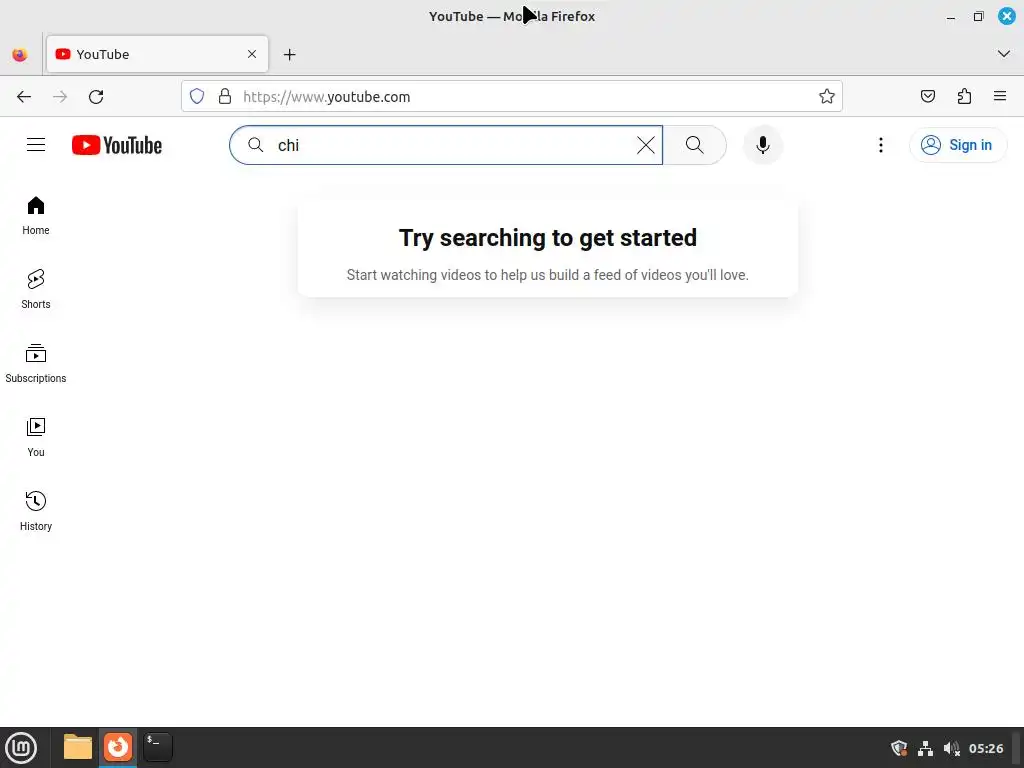Open the You section in sidebar
This screenshot has width=1024, height=768.
tap(36, 437)
